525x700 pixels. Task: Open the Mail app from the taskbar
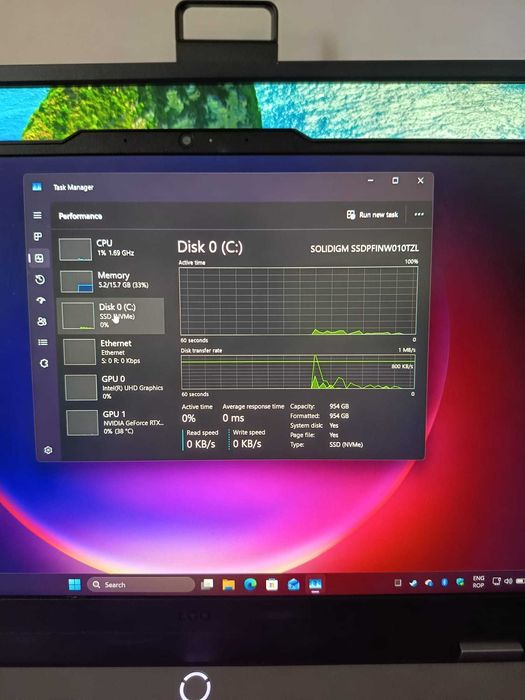point(293,584)
